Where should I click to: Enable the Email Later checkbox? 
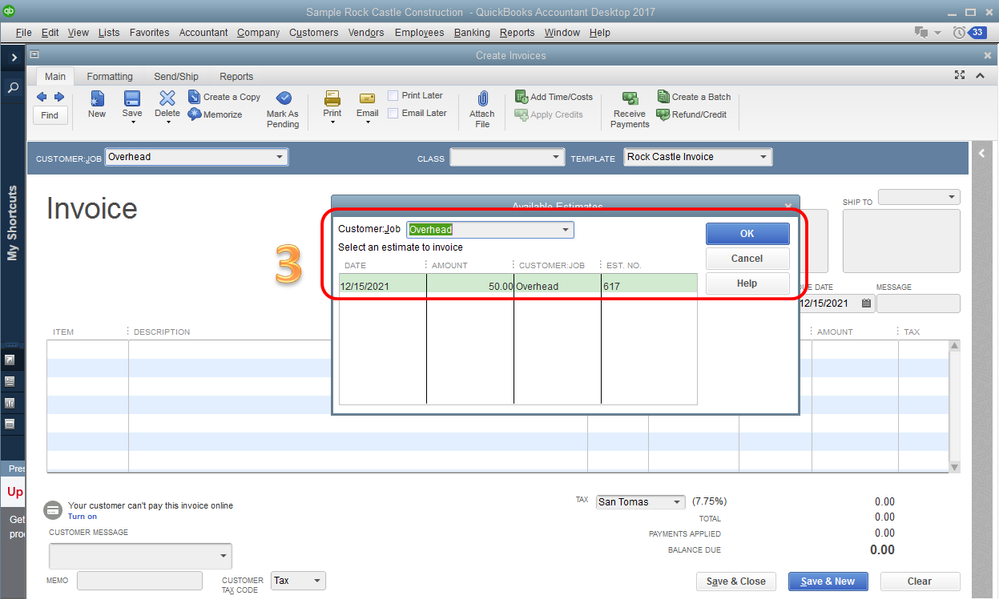tap(393, 113)
